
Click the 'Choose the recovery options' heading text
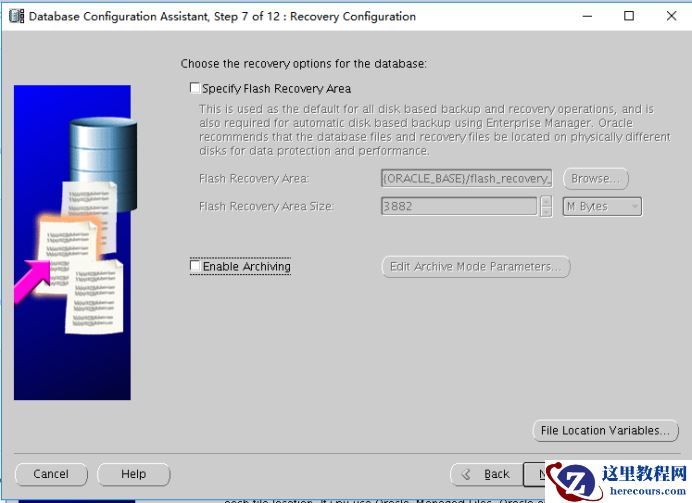pos(304,64)
